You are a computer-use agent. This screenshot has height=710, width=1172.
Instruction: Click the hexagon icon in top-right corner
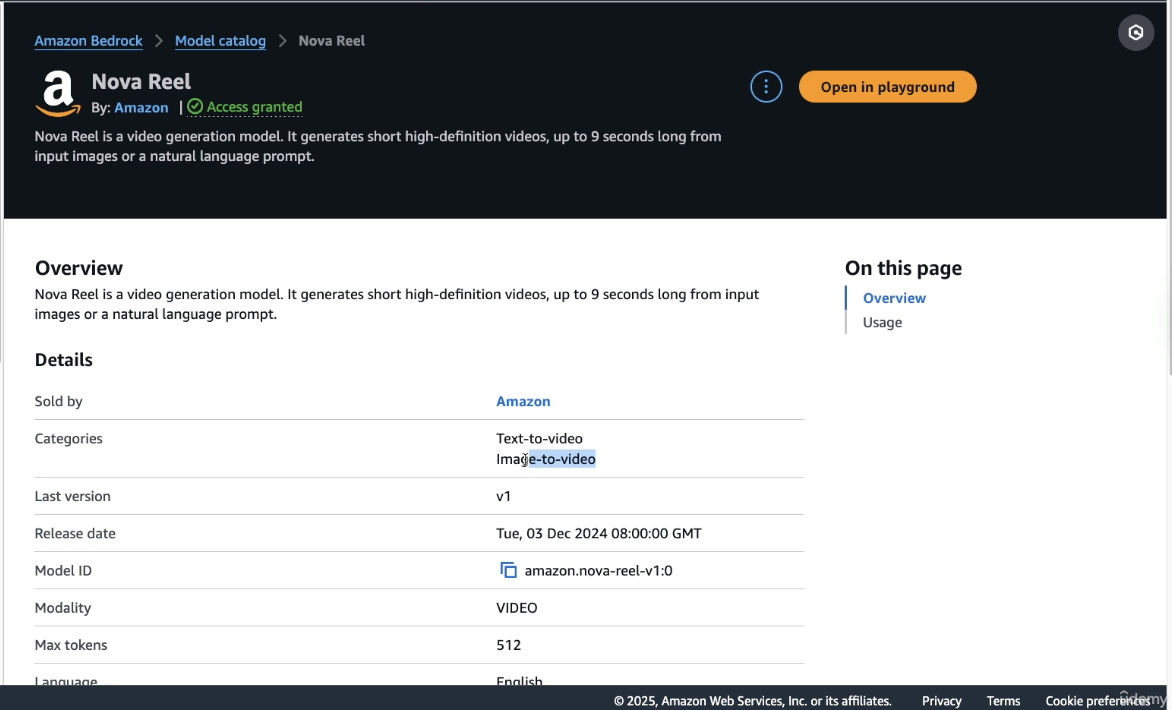coord(1135,33)
